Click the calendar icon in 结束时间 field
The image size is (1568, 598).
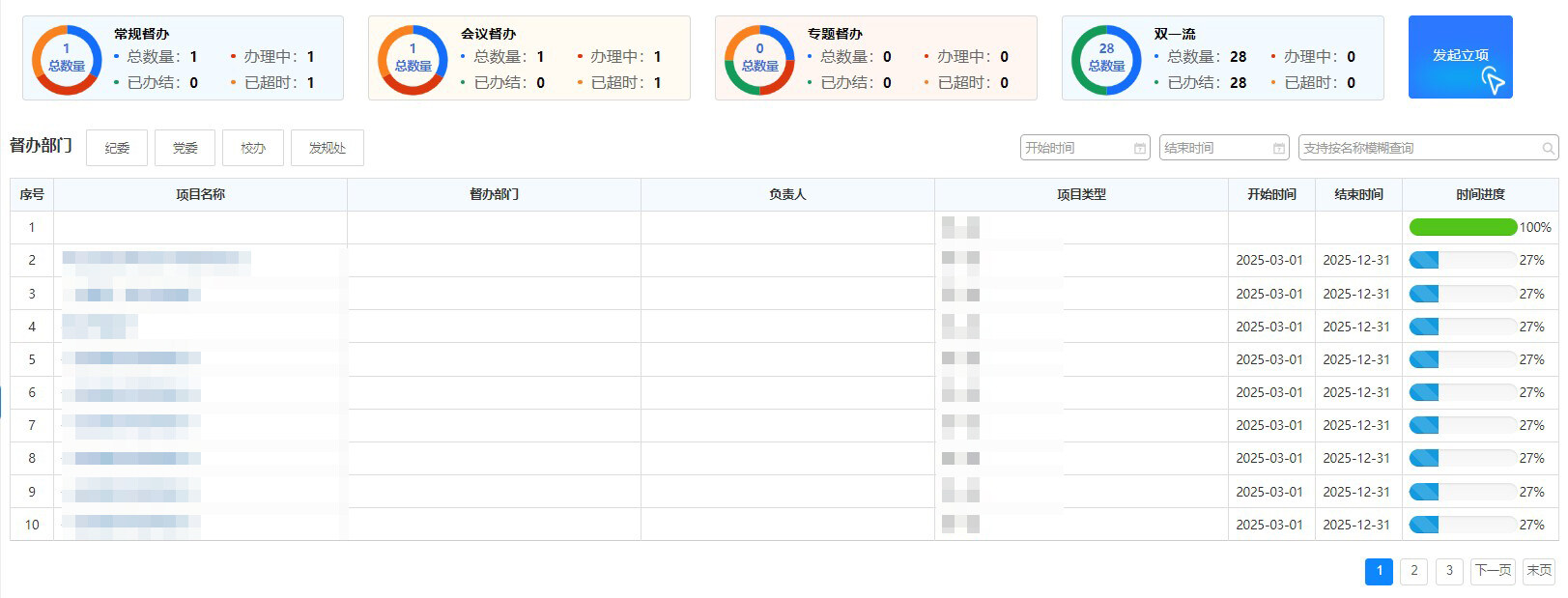(1279, 149)
